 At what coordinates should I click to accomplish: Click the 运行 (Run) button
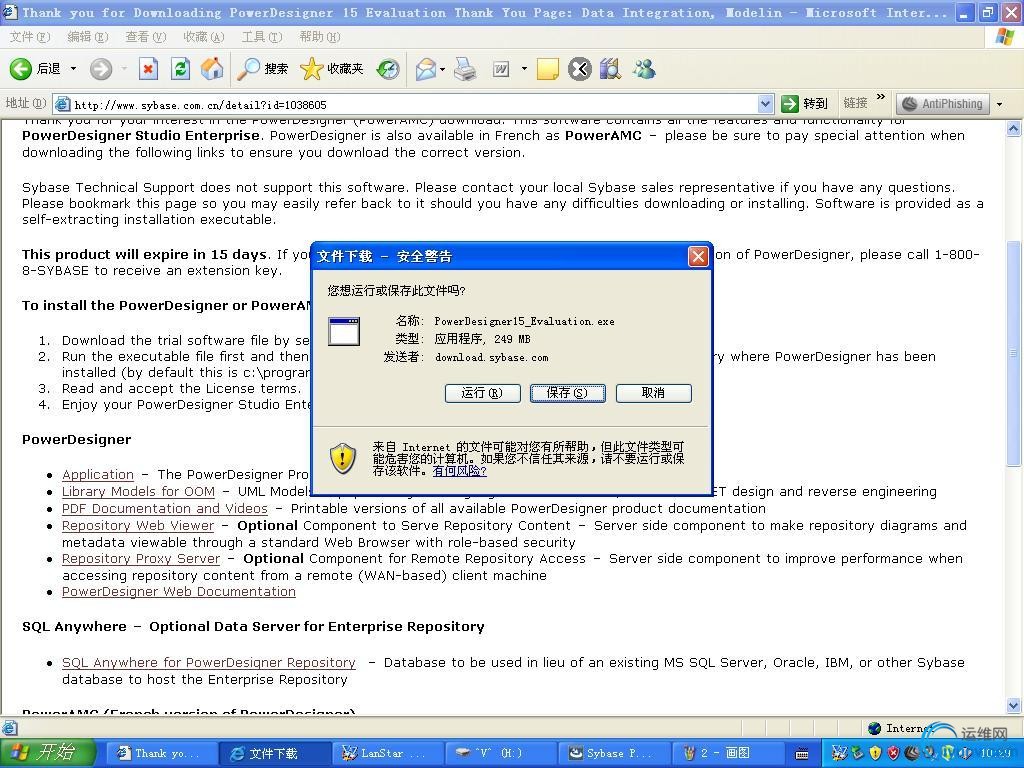483,392
